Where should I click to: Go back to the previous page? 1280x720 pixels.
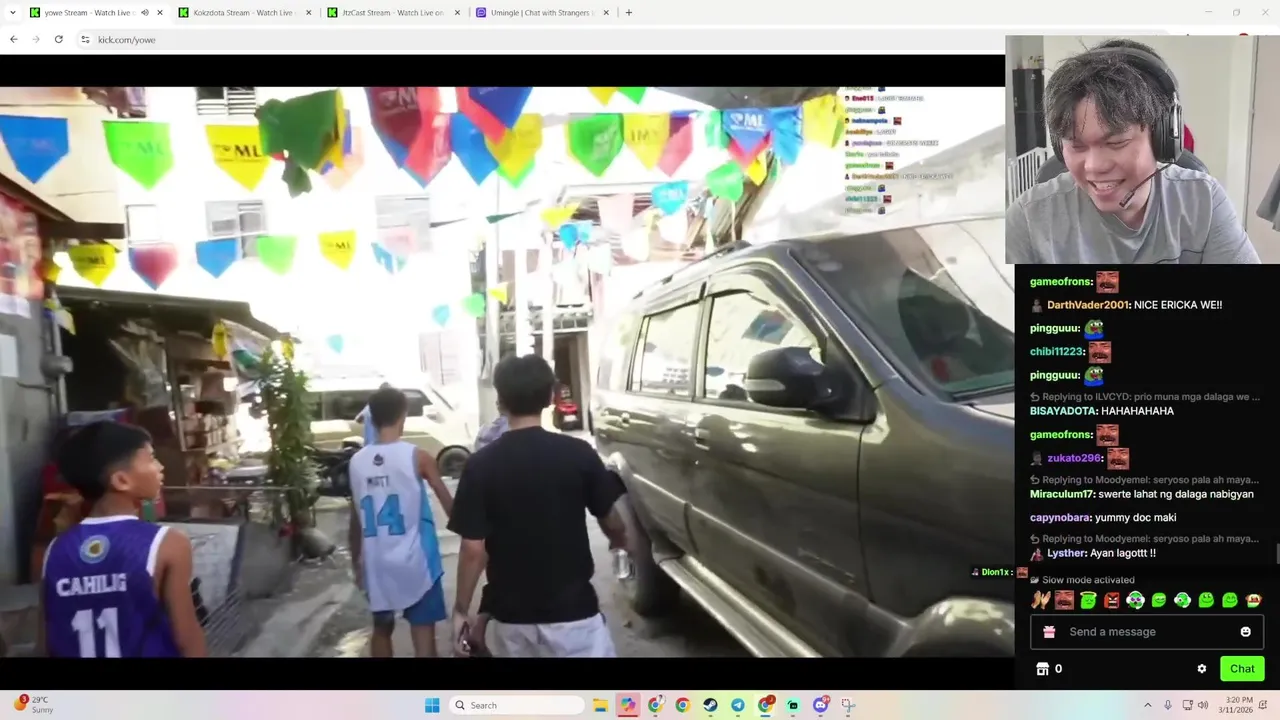click(x=13, y=39)
